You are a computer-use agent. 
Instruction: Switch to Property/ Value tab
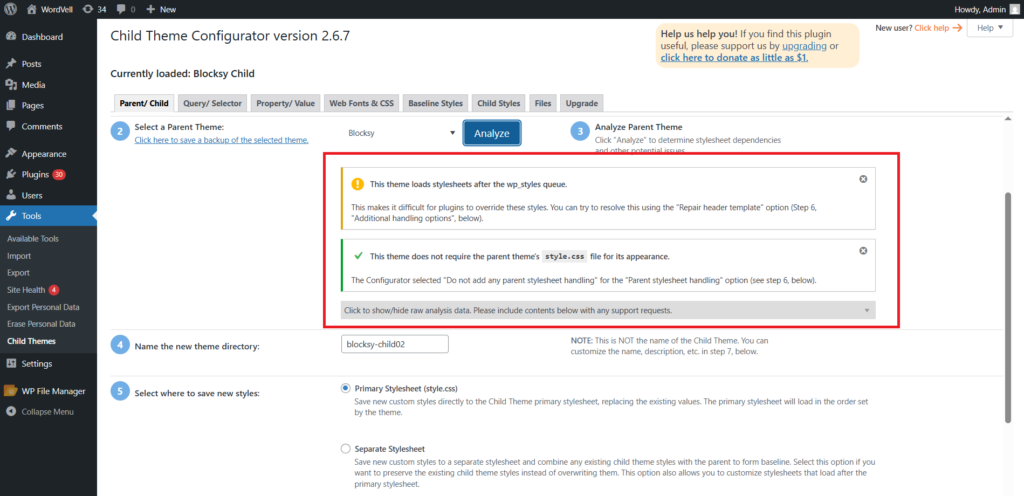click(285, 103)
